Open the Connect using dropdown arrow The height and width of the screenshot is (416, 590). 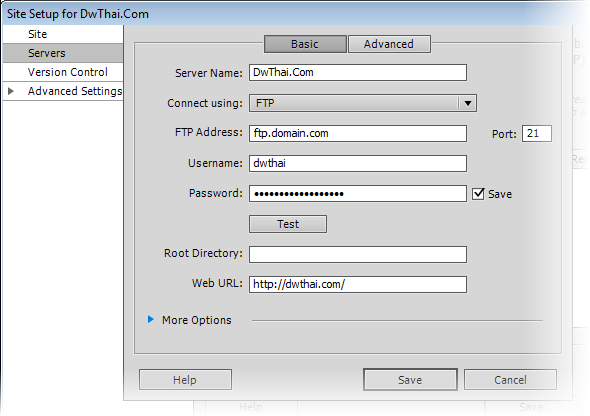pos(468,103)
